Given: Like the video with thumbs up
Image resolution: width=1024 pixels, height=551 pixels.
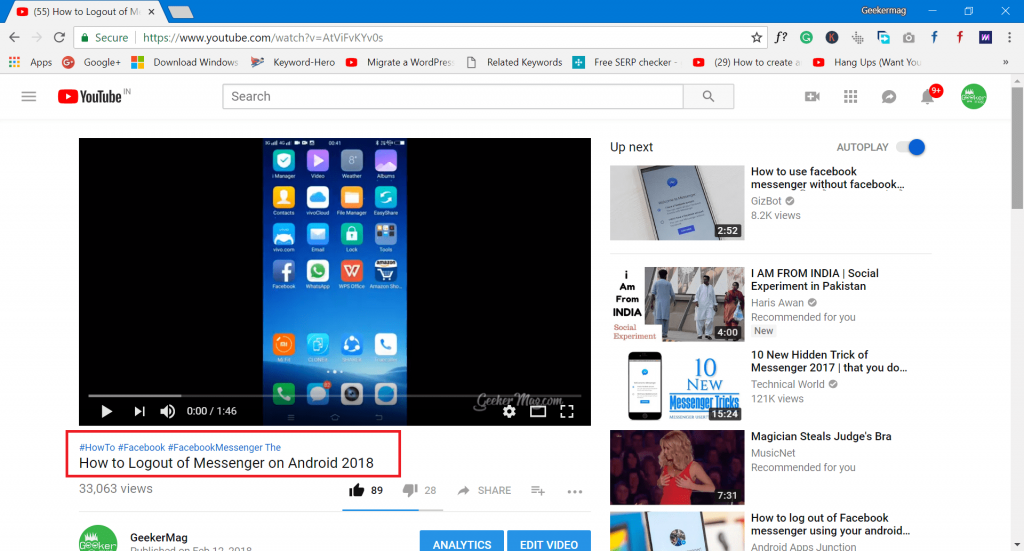Looking at the screenshot, I should coord(357,490).
